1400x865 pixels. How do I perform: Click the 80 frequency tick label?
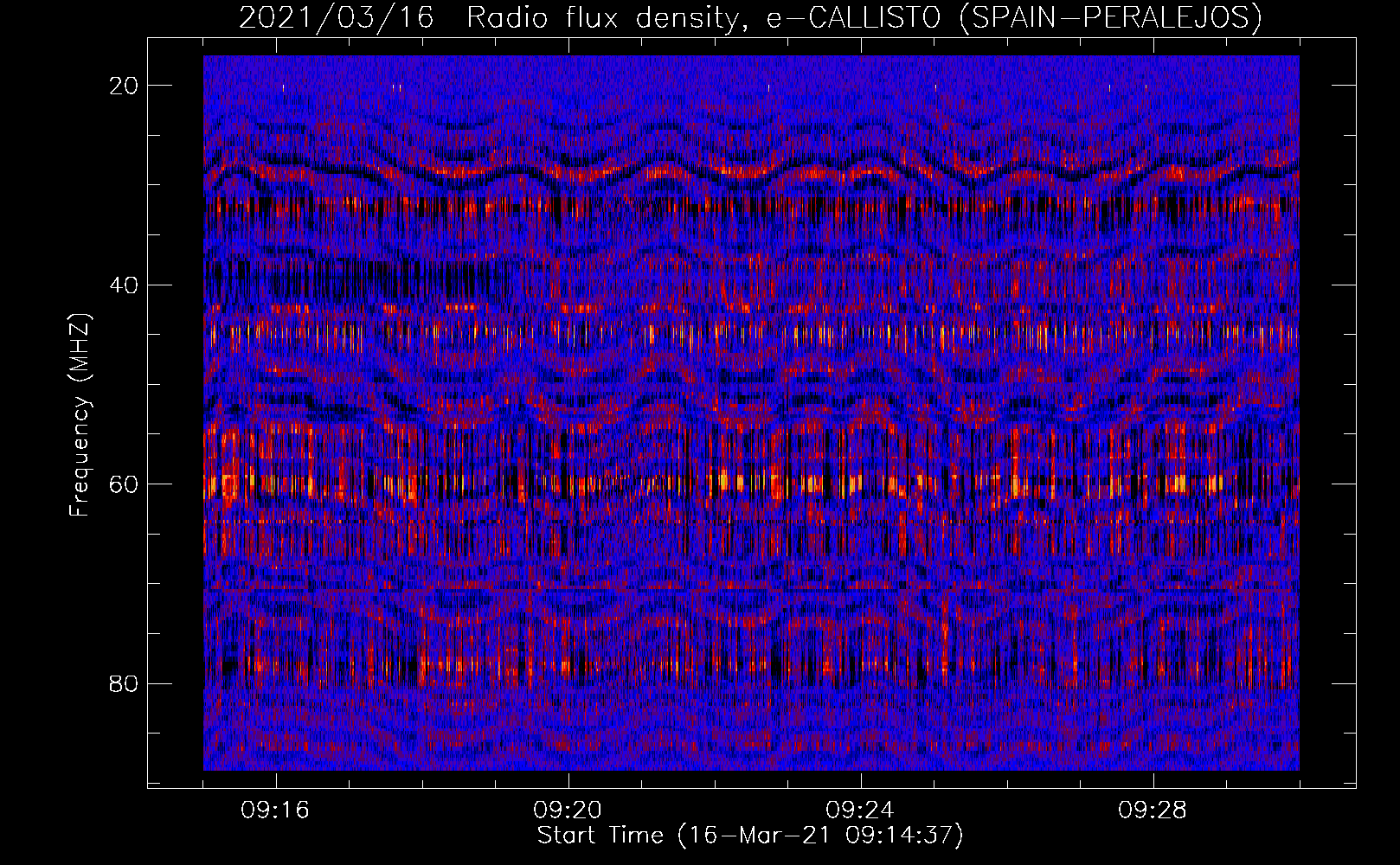[125, 684]
